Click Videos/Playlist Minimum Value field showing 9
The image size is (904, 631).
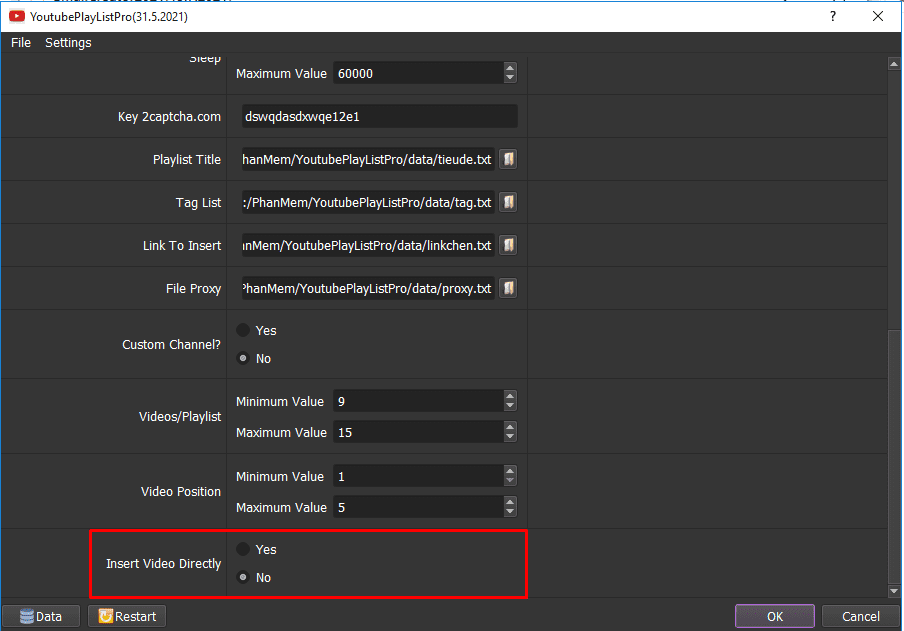[x=419, y=401]
